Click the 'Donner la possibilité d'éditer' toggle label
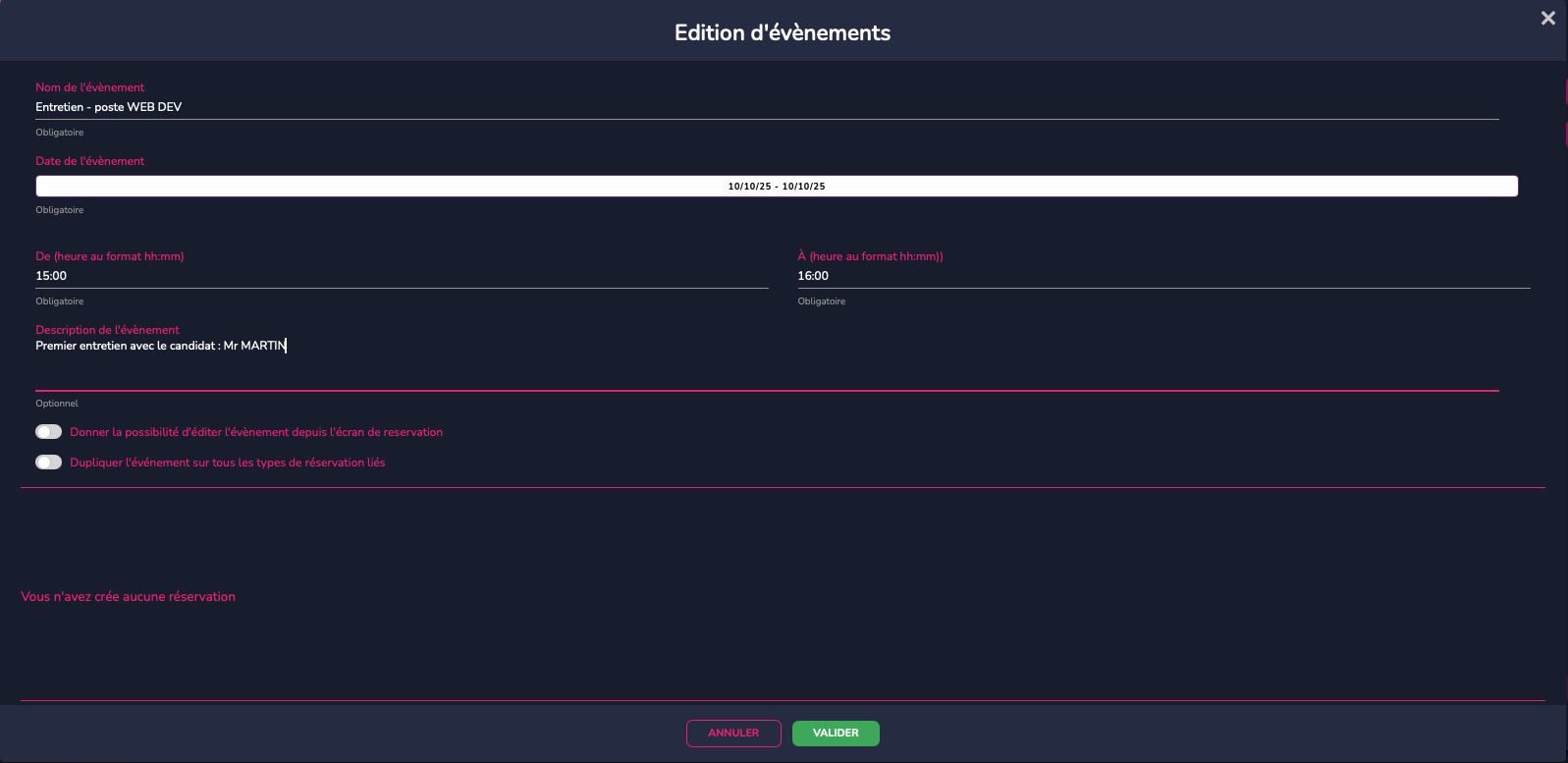Screen dimensions: 1568x763 coord(256,432)
